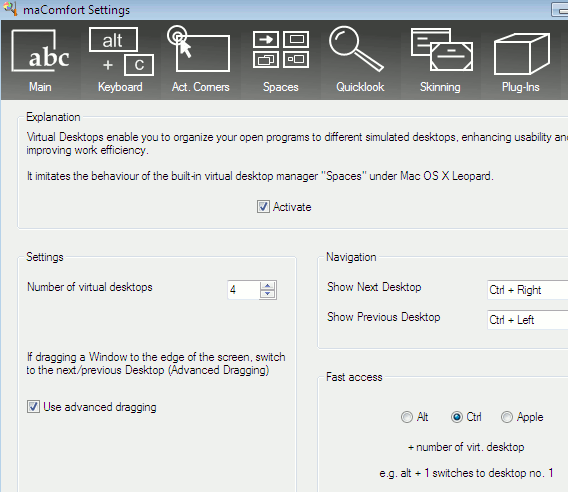
Task: Click the virtual desktops number field showing 4
Action: tap(243, 290)
